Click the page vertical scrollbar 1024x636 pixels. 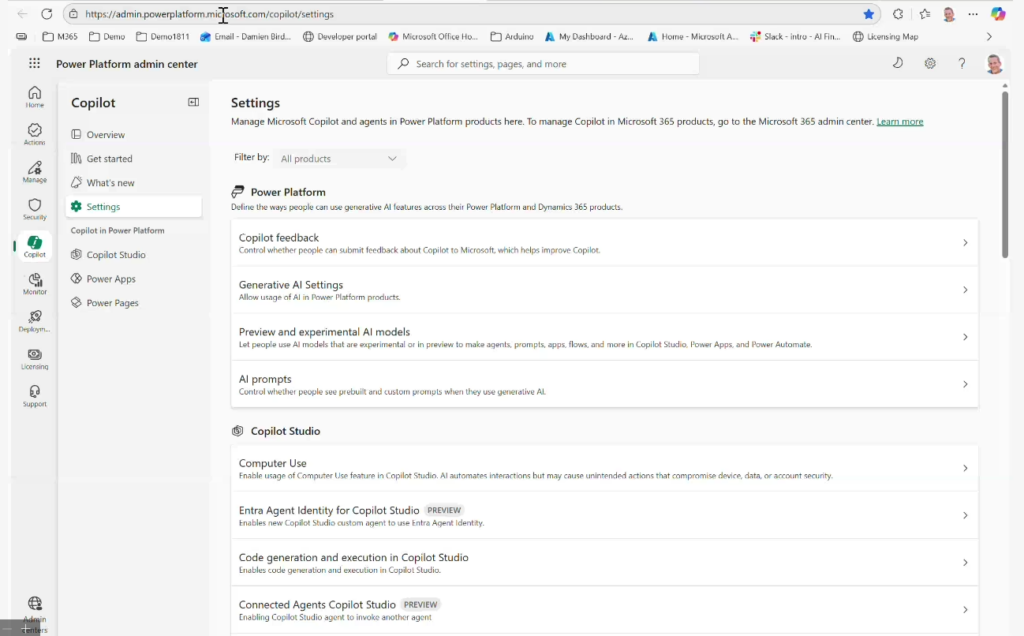(1004, 174)
